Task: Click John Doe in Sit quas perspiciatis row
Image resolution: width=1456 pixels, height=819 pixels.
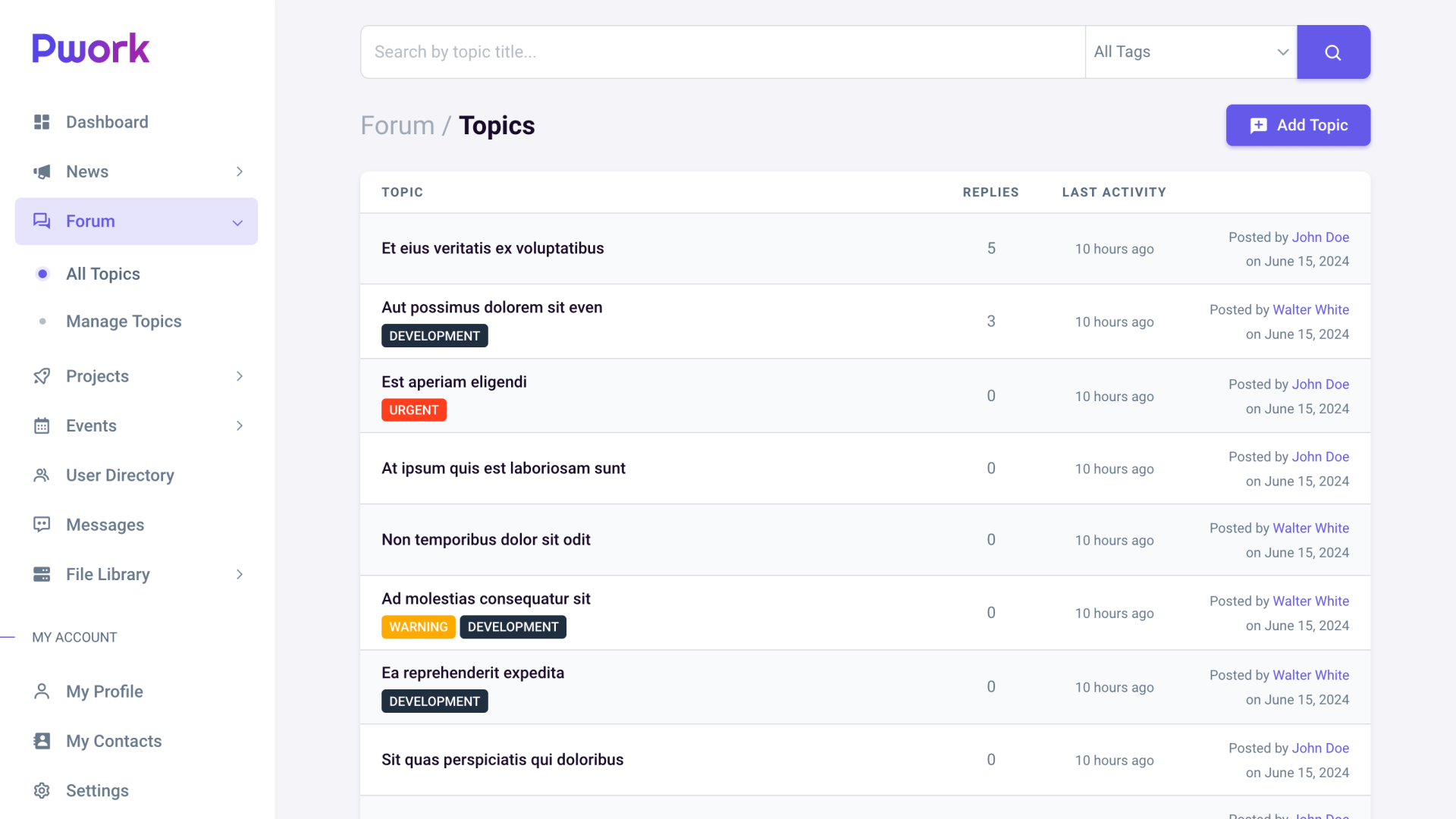Action: pos(1320,748)
